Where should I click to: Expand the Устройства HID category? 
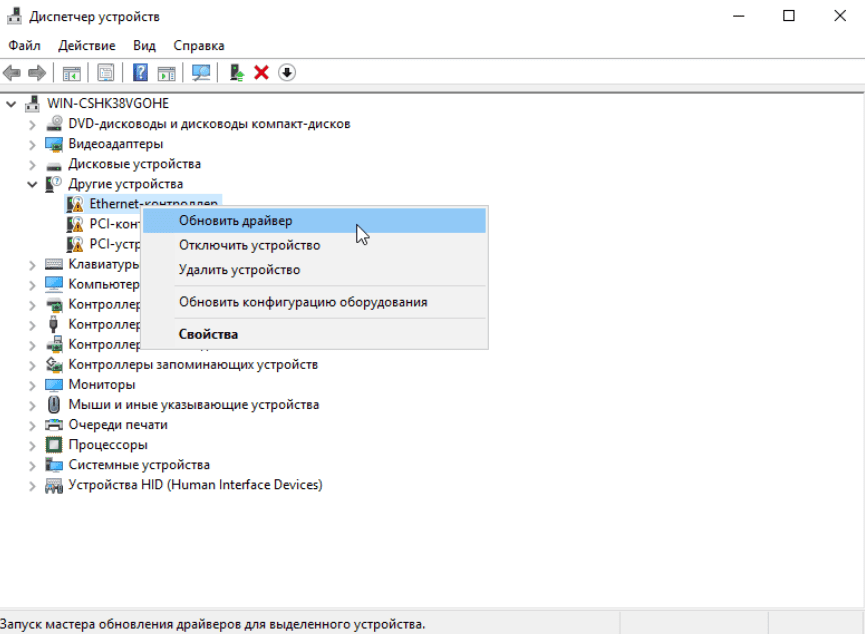pos(32,486)
